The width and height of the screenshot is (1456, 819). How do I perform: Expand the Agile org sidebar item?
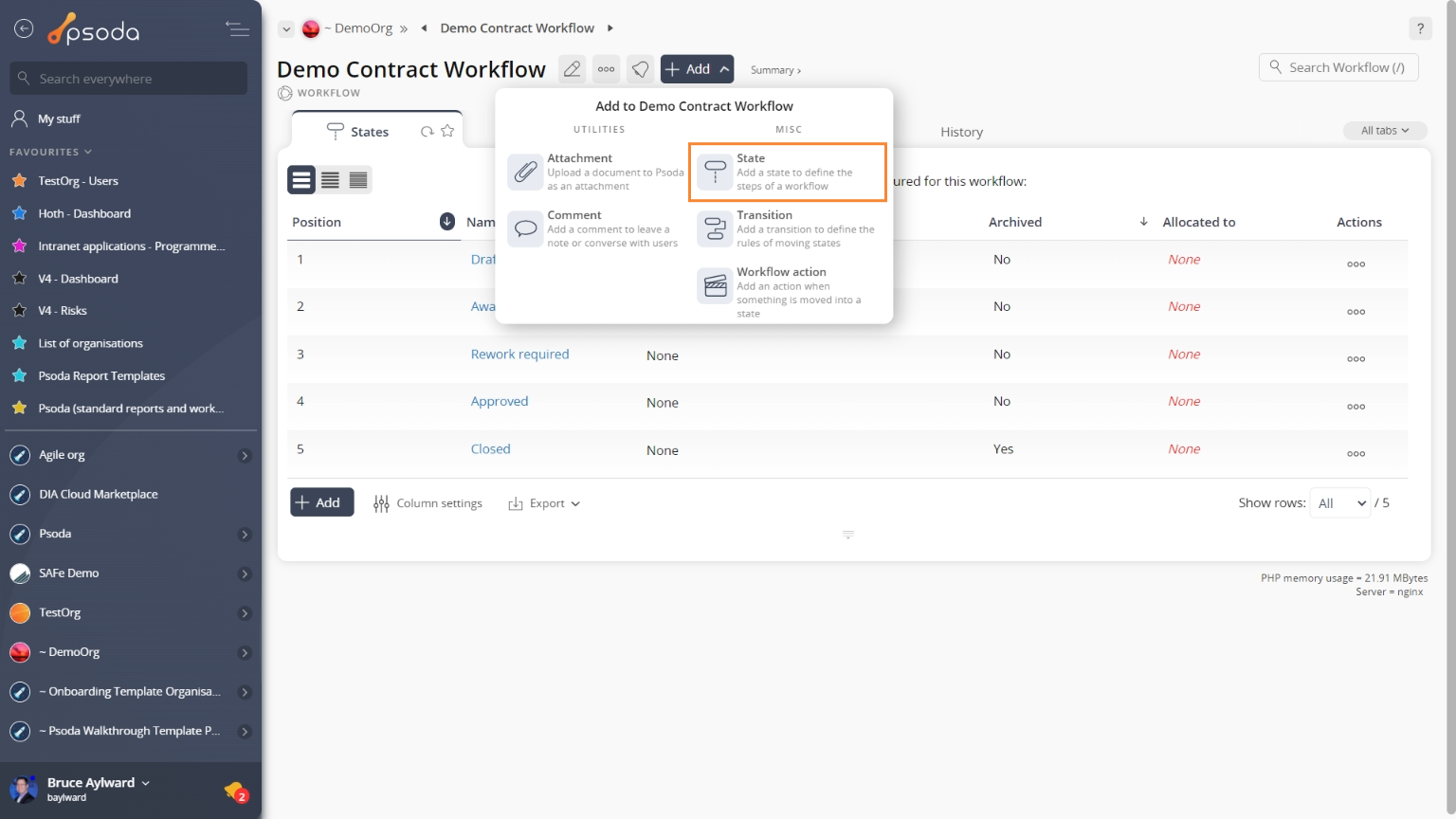tap(245, 456)
